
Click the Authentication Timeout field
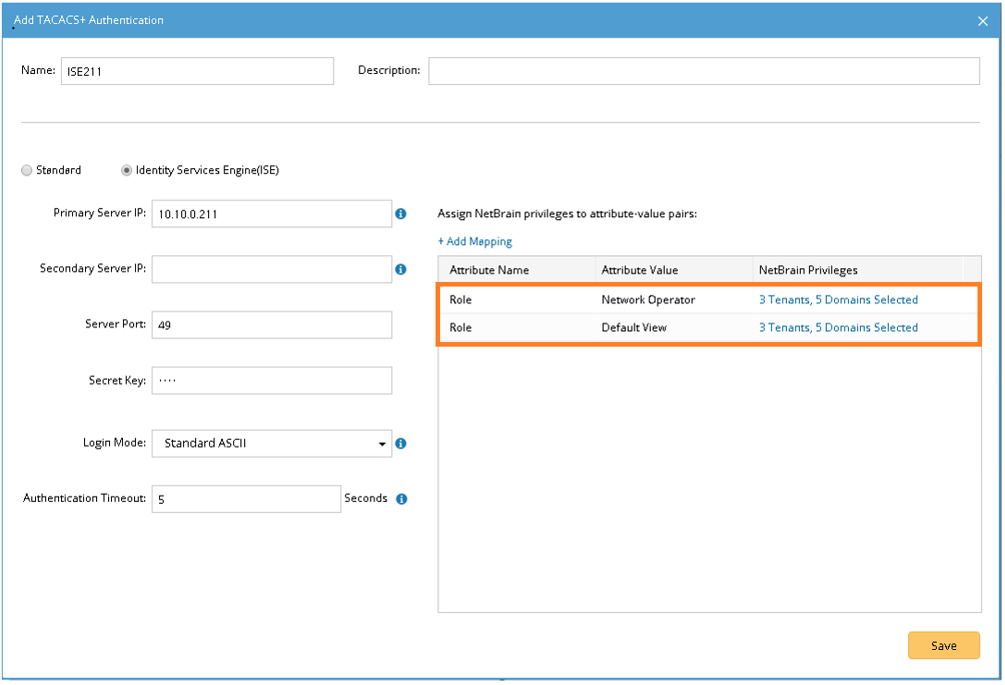coord(246,499)
